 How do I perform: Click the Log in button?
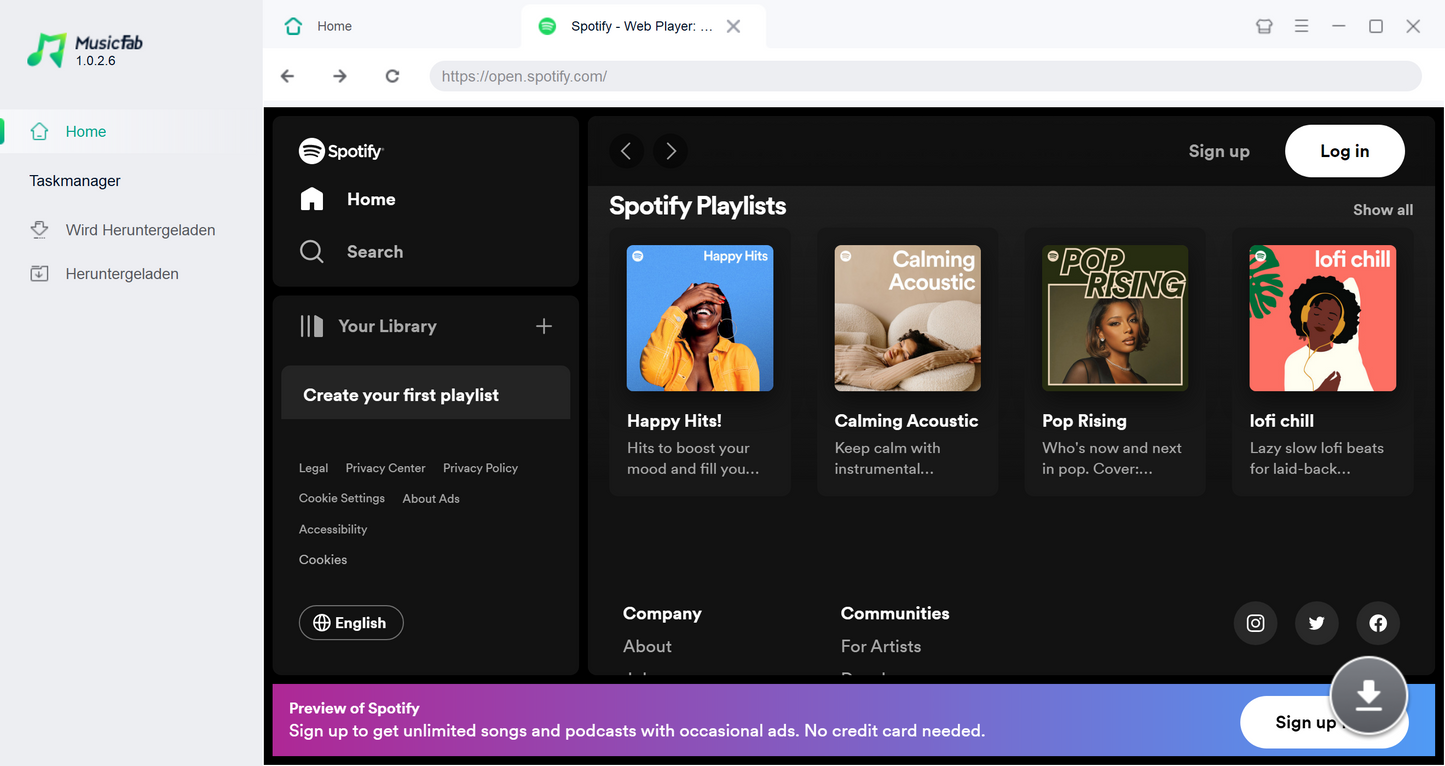pyautogui.click(x=1344, y=151)
